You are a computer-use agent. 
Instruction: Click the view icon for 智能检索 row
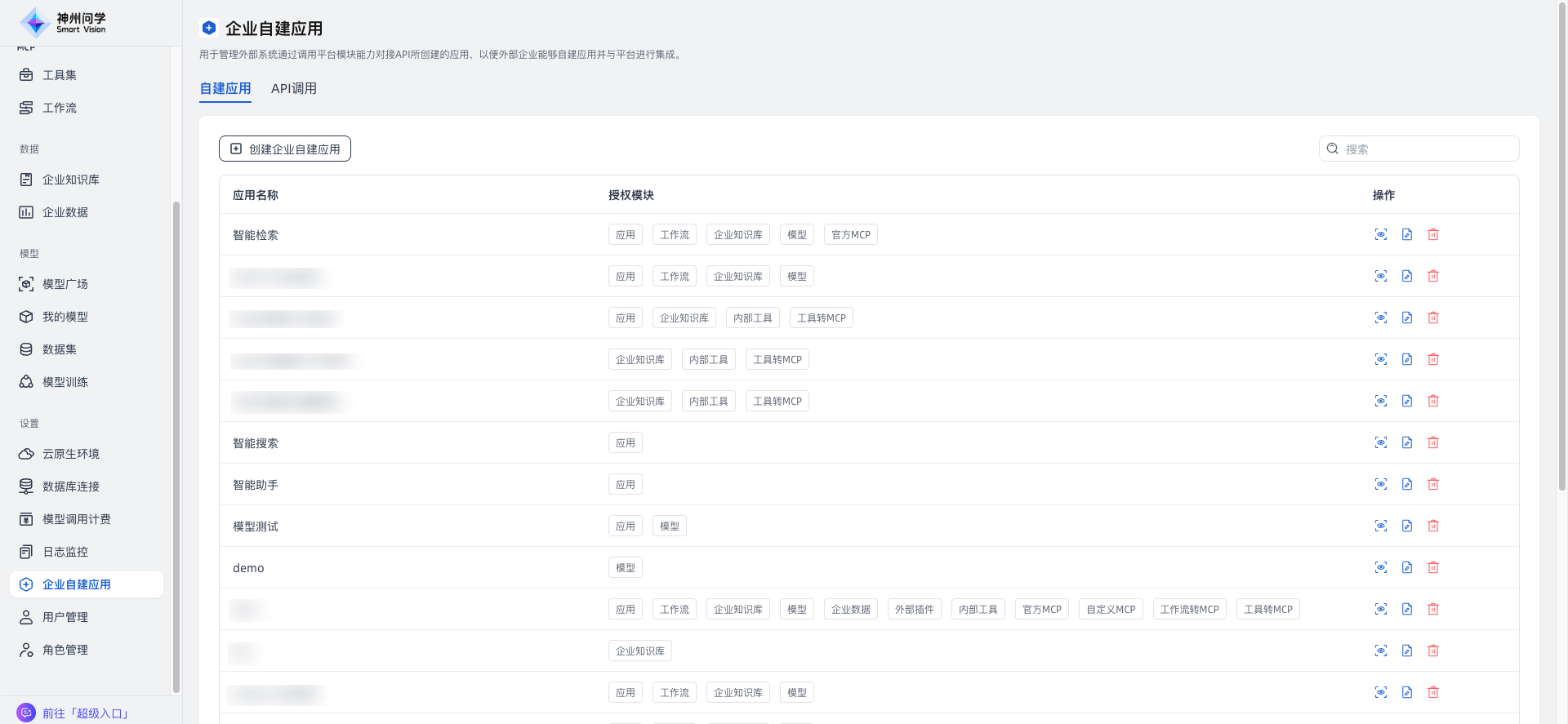click(x=1380, y=235)
